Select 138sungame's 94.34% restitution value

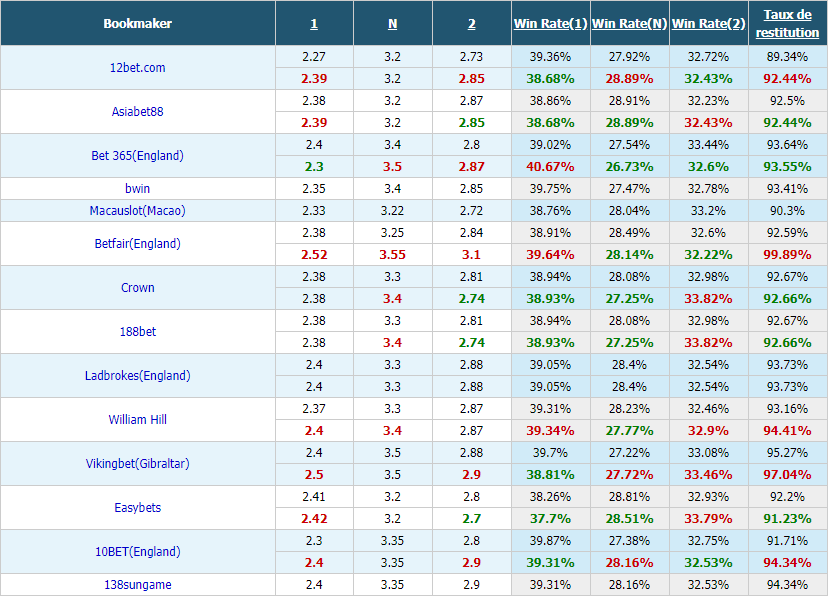click(x=787, y=585)
